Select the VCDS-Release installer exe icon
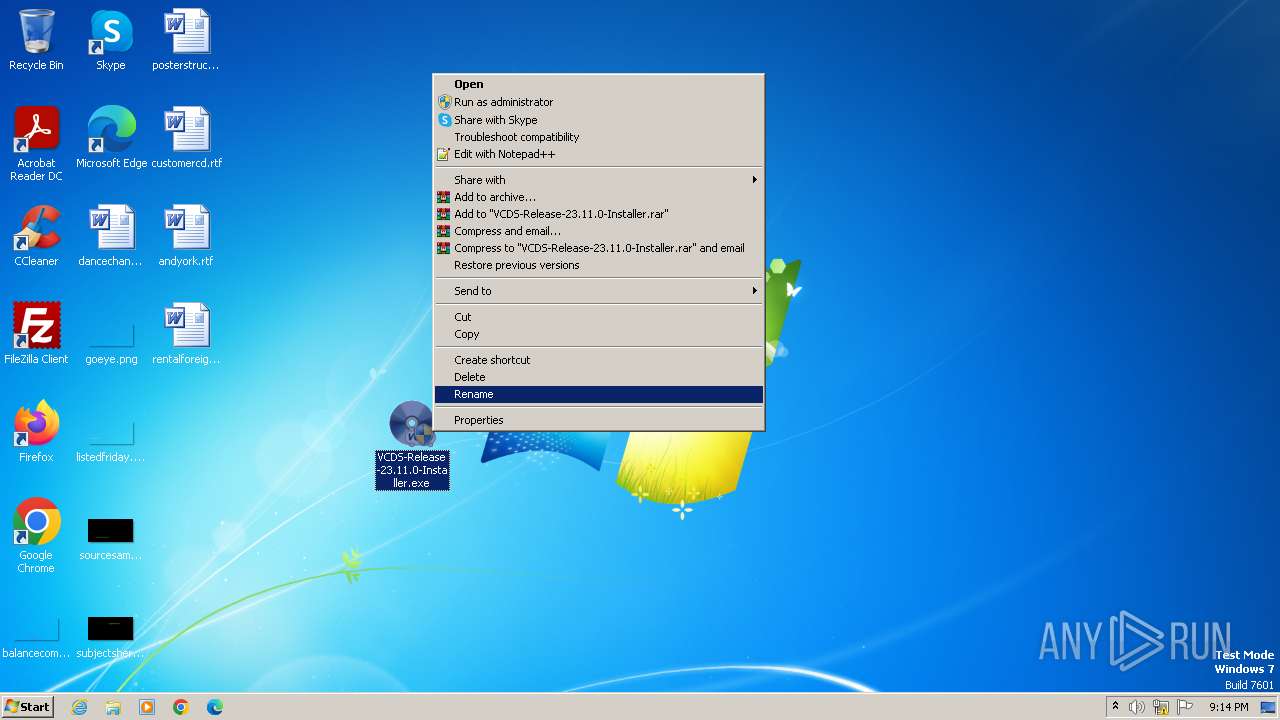 tap(412, 446)
